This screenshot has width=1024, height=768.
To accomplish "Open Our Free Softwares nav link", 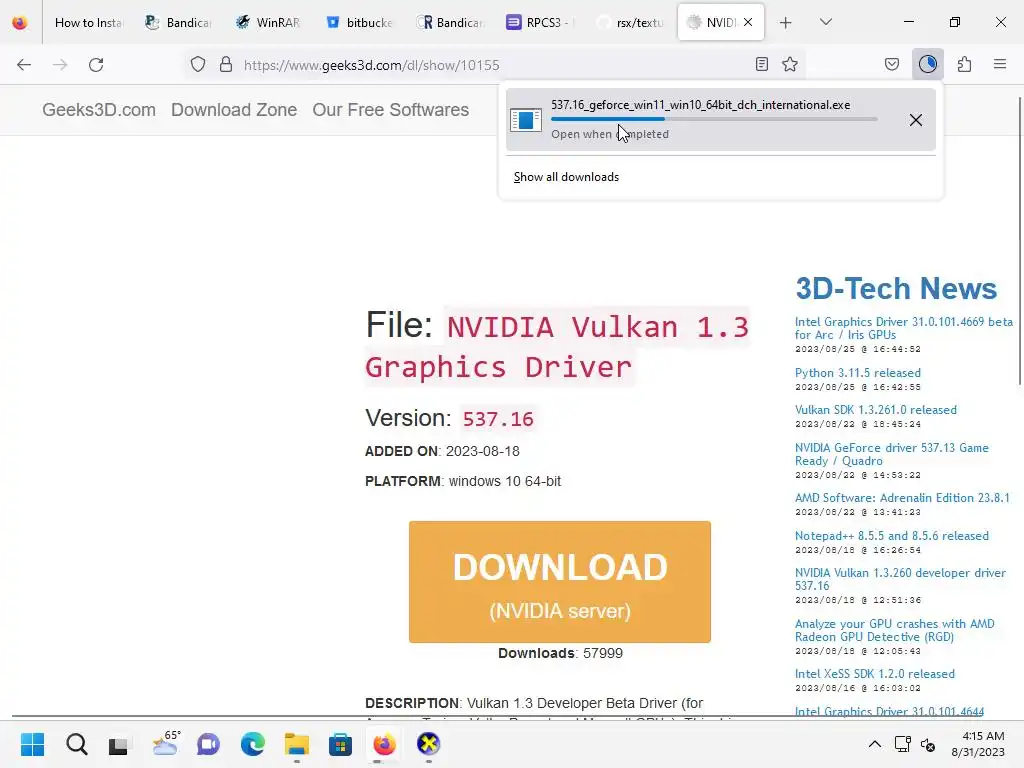I will pyautogui.click(x=391, y=110).
